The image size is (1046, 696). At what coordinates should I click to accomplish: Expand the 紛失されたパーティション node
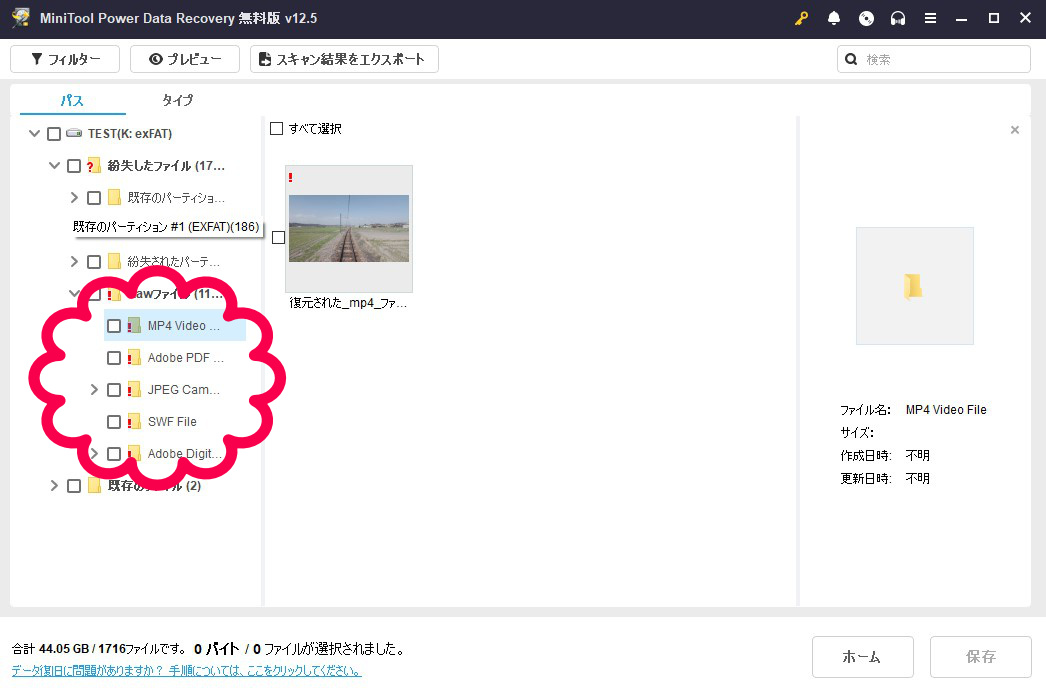74,262
